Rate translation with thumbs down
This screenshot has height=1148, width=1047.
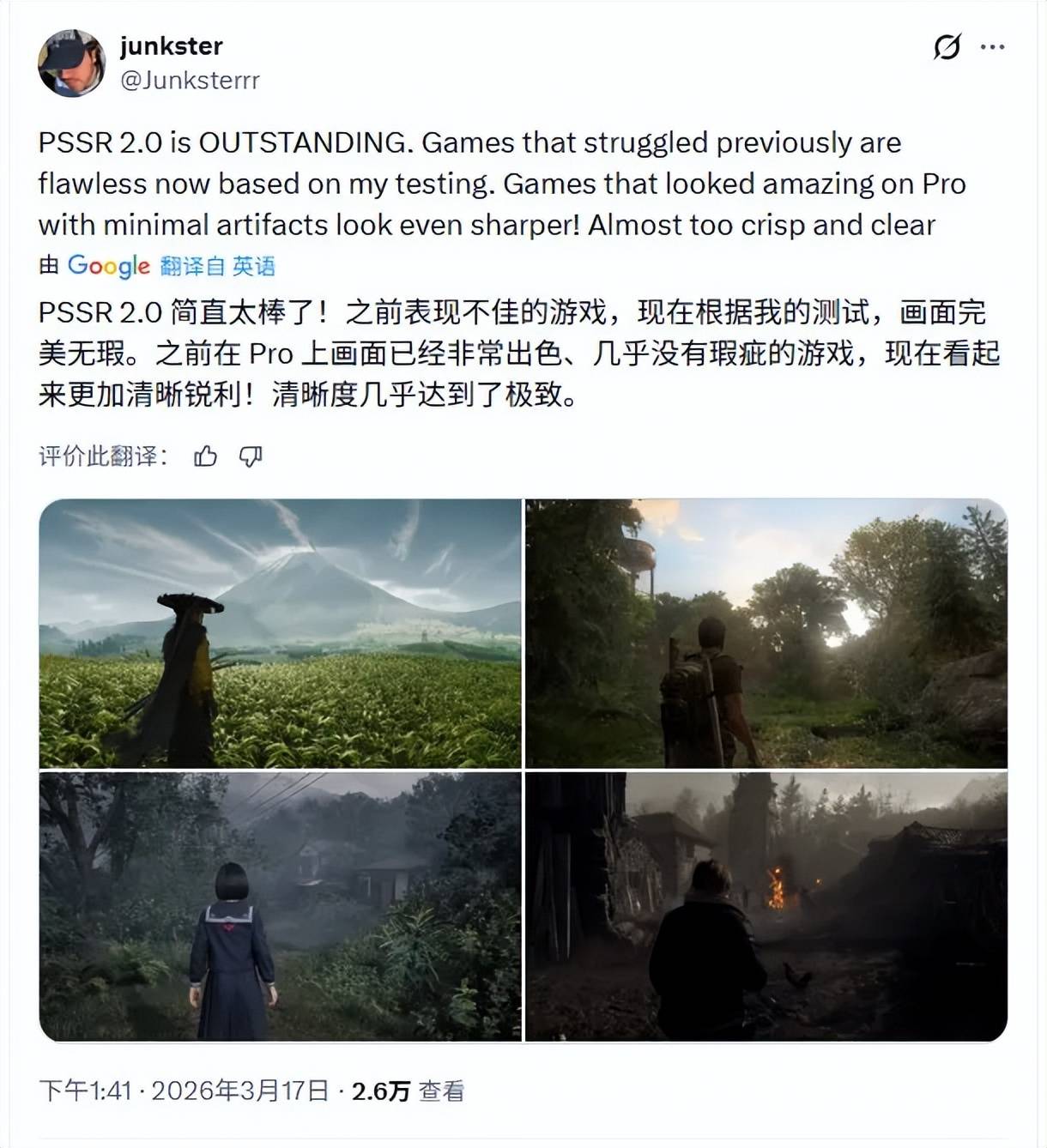point(251,456)
